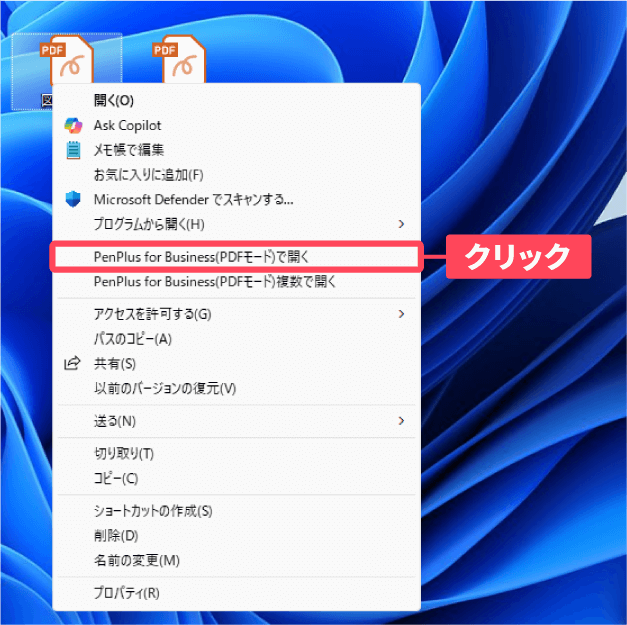Open プロパティ(R) at the menu bottom
Screen dimensions: 627x625
126,593
